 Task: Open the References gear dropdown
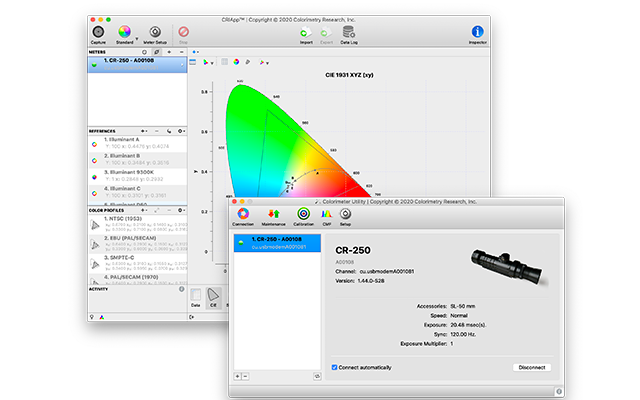click(x=181, y=131)
